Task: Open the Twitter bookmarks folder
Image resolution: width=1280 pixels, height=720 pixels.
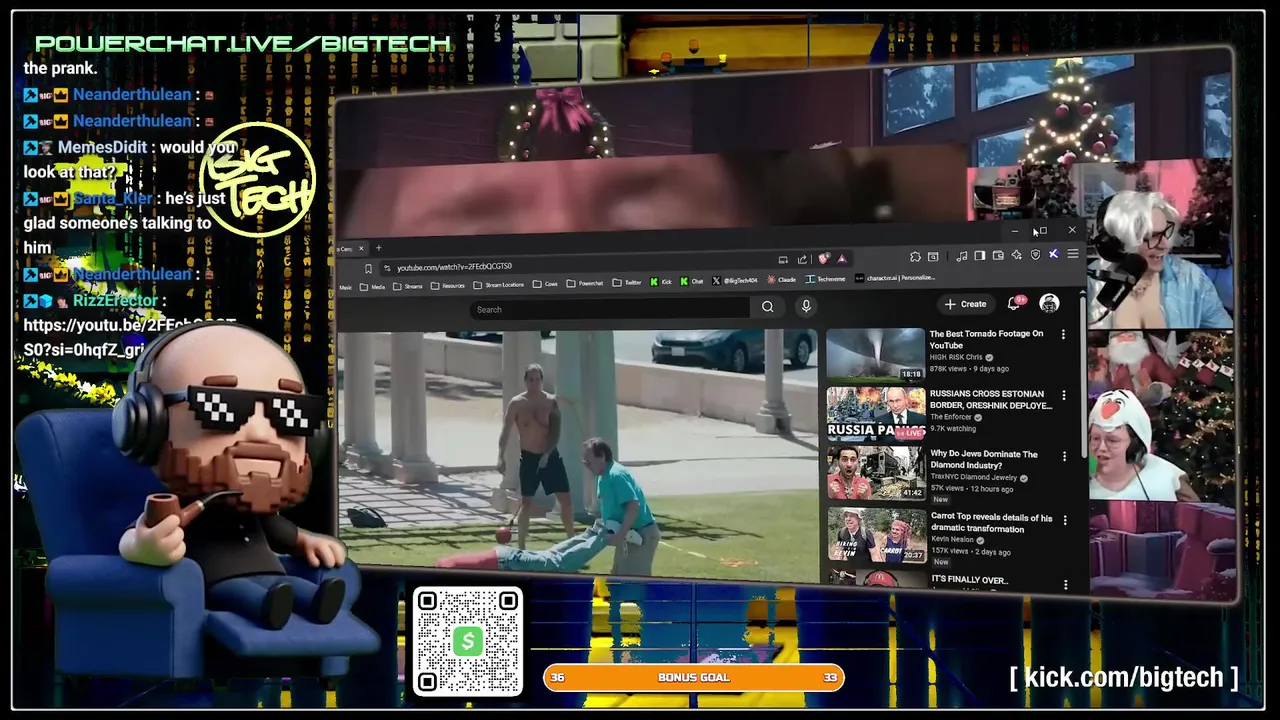Action: (627, 283)
